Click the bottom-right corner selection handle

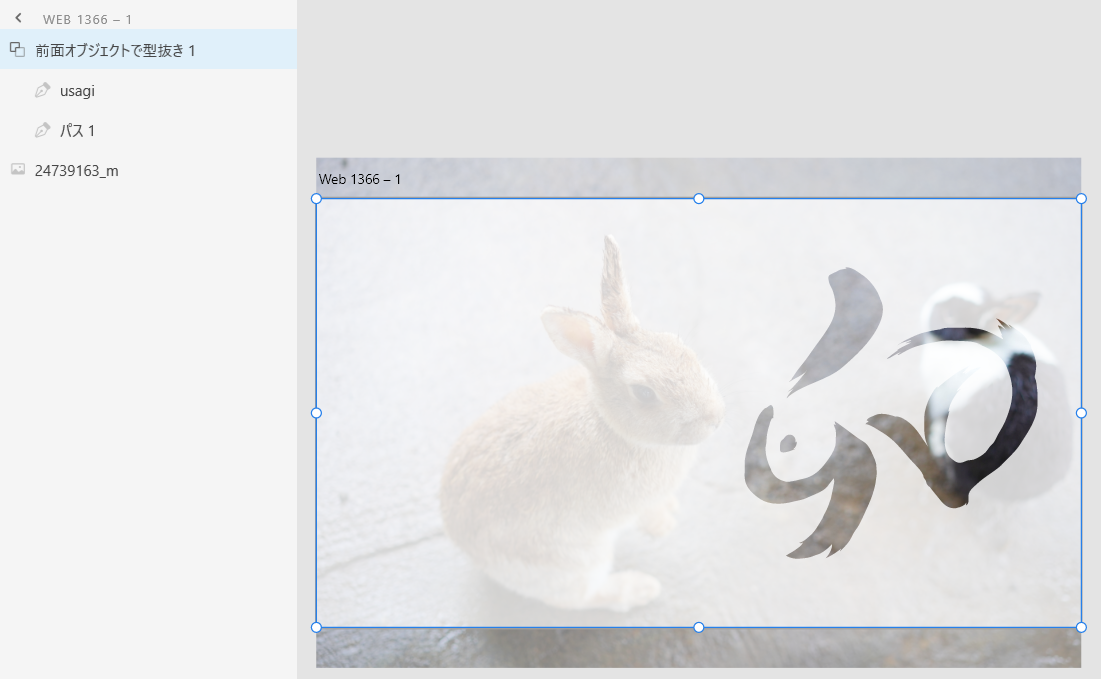pos(1081,627)
